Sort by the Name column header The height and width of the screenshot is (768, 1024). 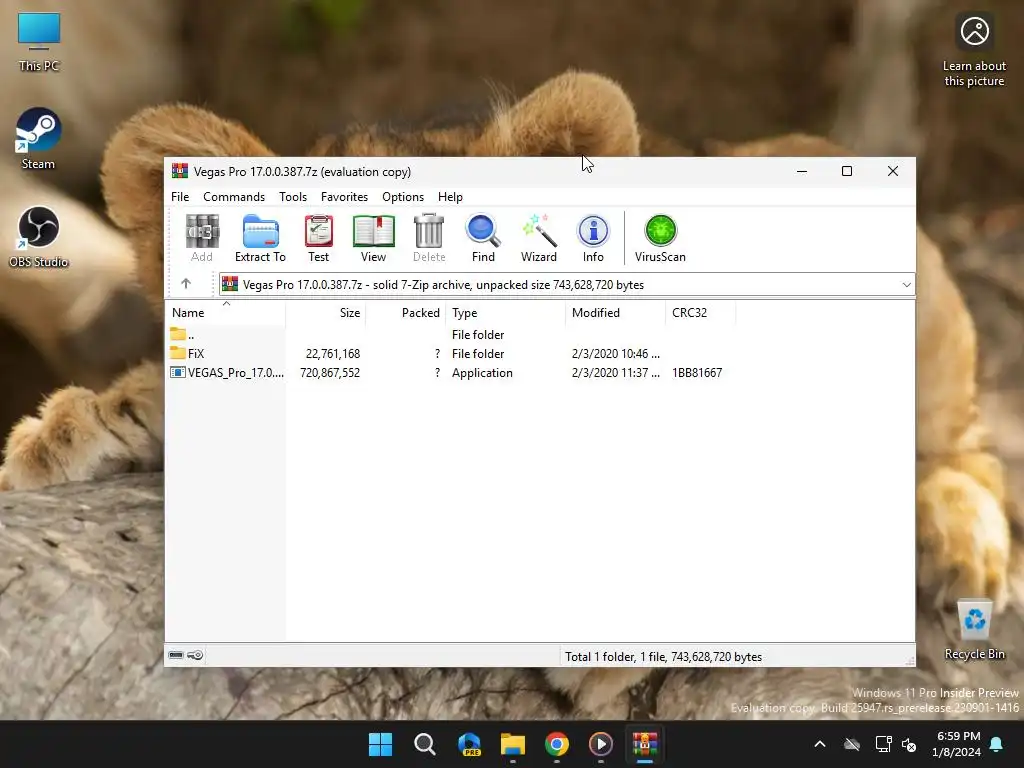point(226,313)
